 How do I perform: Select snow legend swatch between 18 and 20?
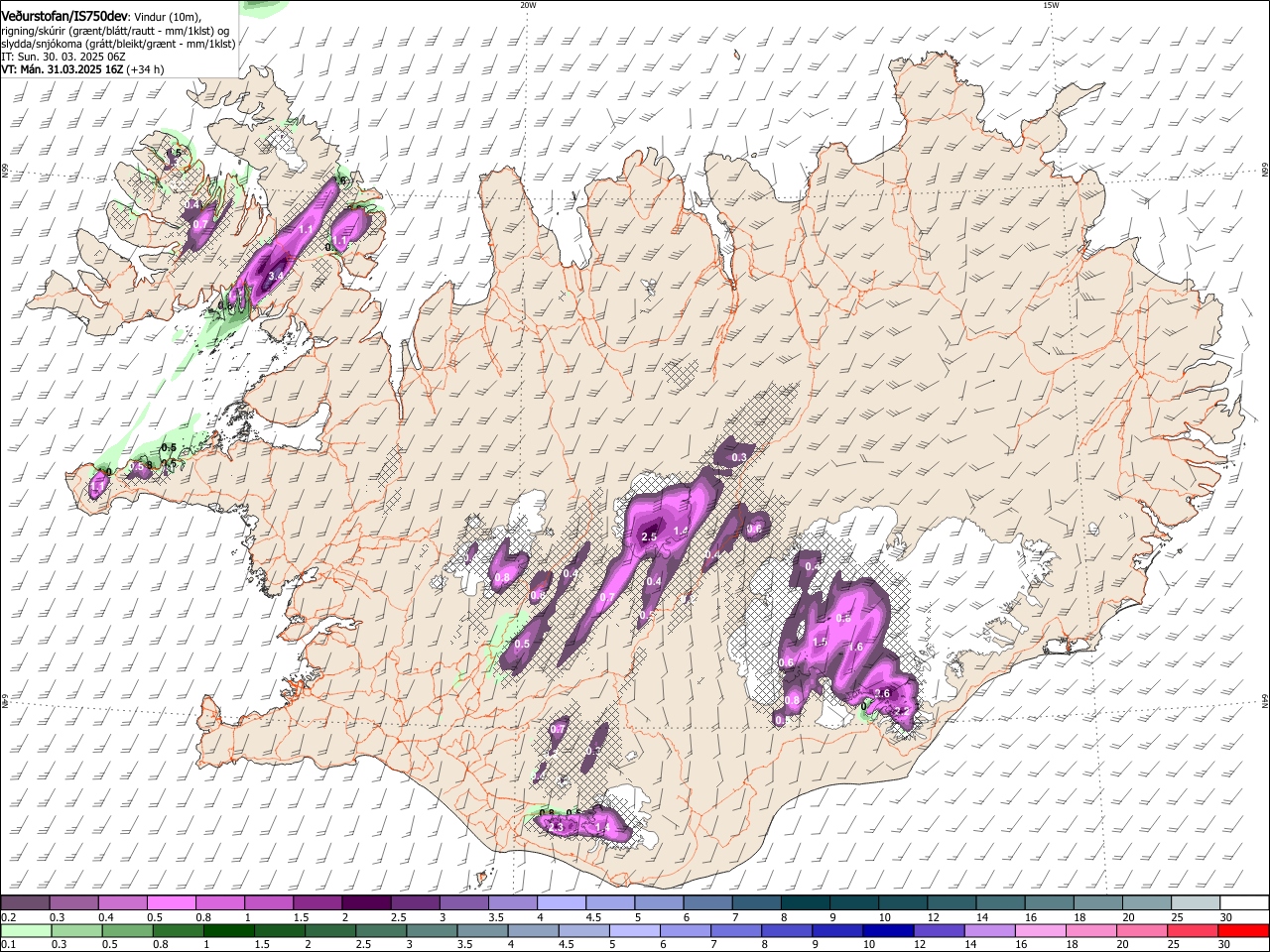point(1098,903)
